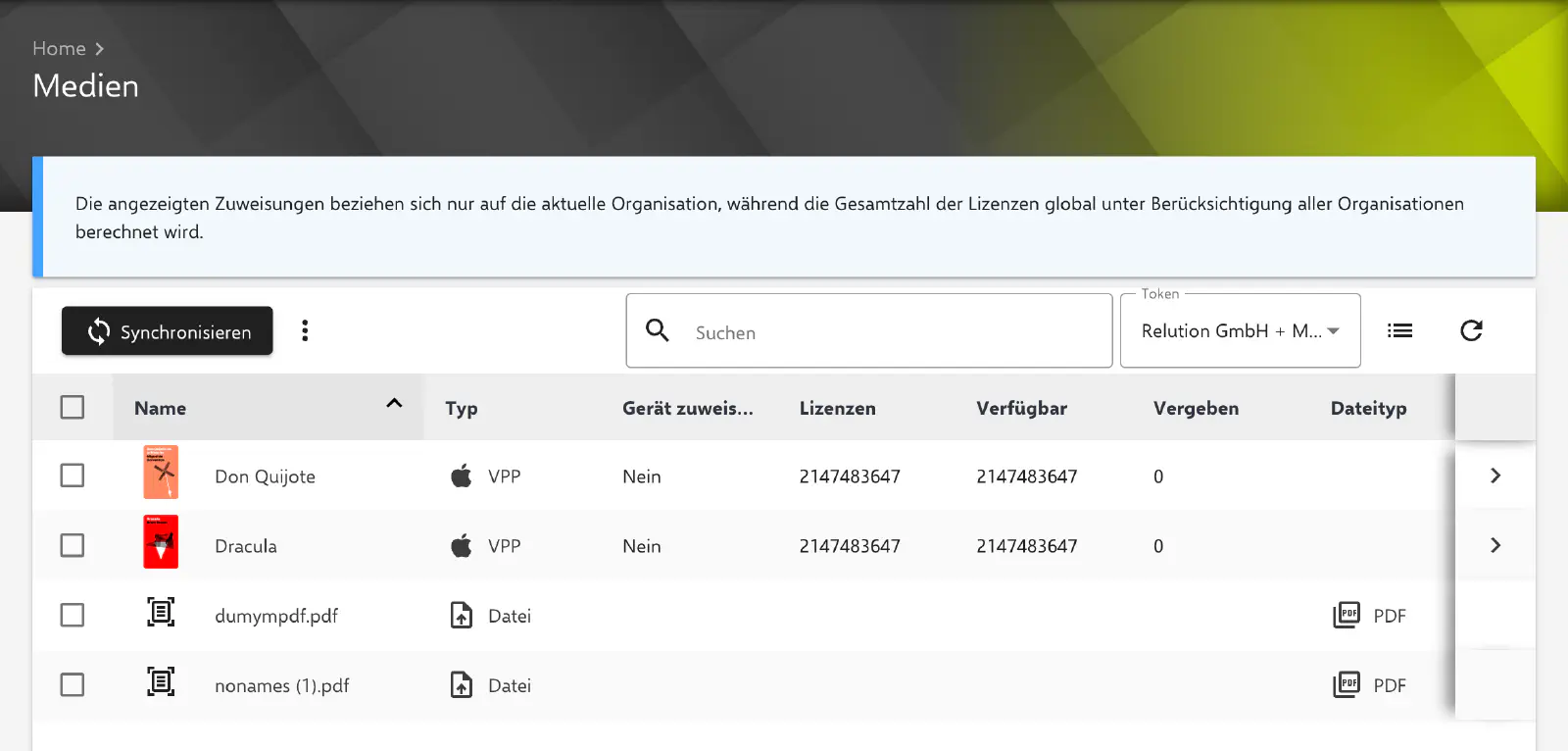
Task: Sort by Typ column header
Action: tap(461, 409)
